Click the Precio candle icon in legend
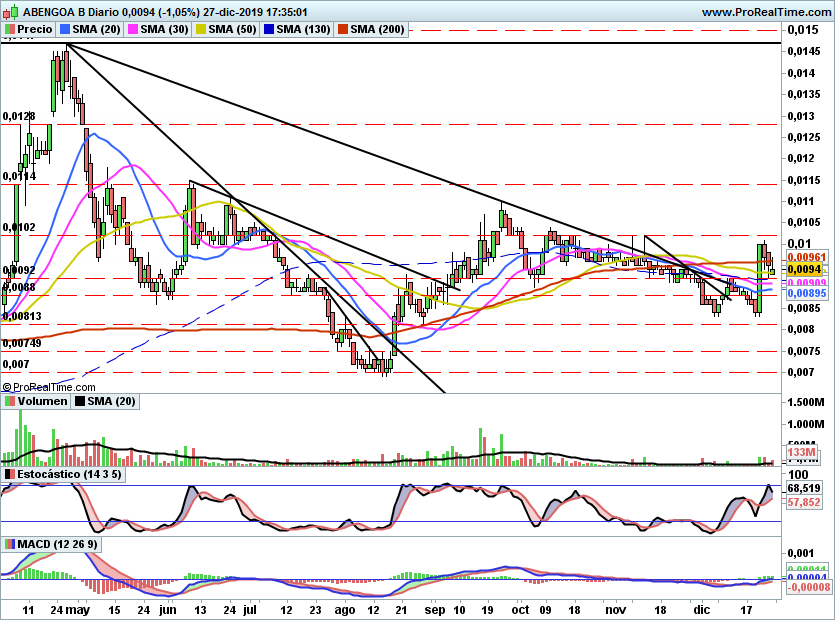The image size is (835, 620). click(x=10, y=30)
